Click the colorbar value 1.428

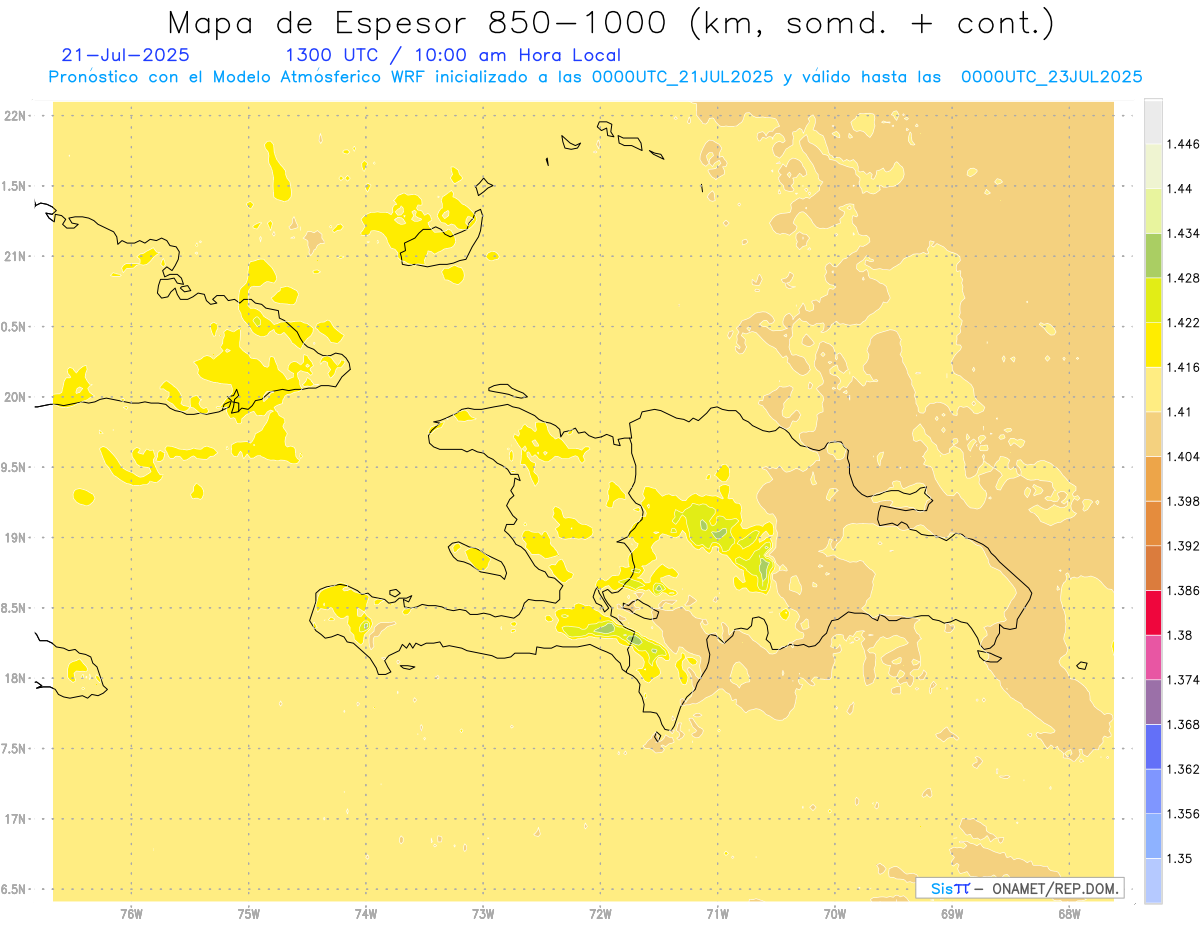point(1183,278)
